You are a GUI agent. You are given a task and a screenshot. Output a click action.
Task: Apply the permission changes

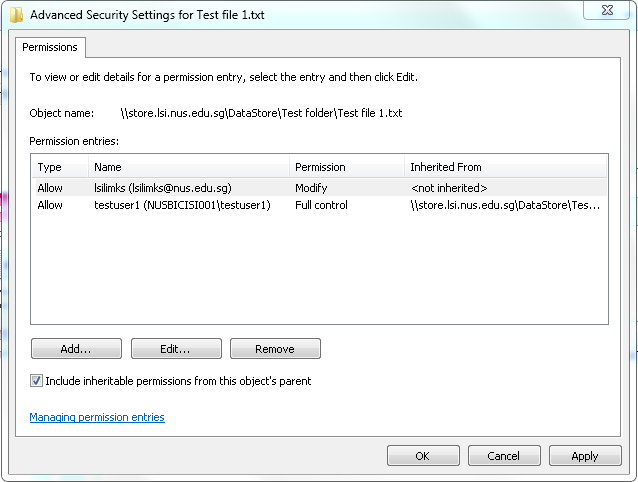[x=585, y=456]
